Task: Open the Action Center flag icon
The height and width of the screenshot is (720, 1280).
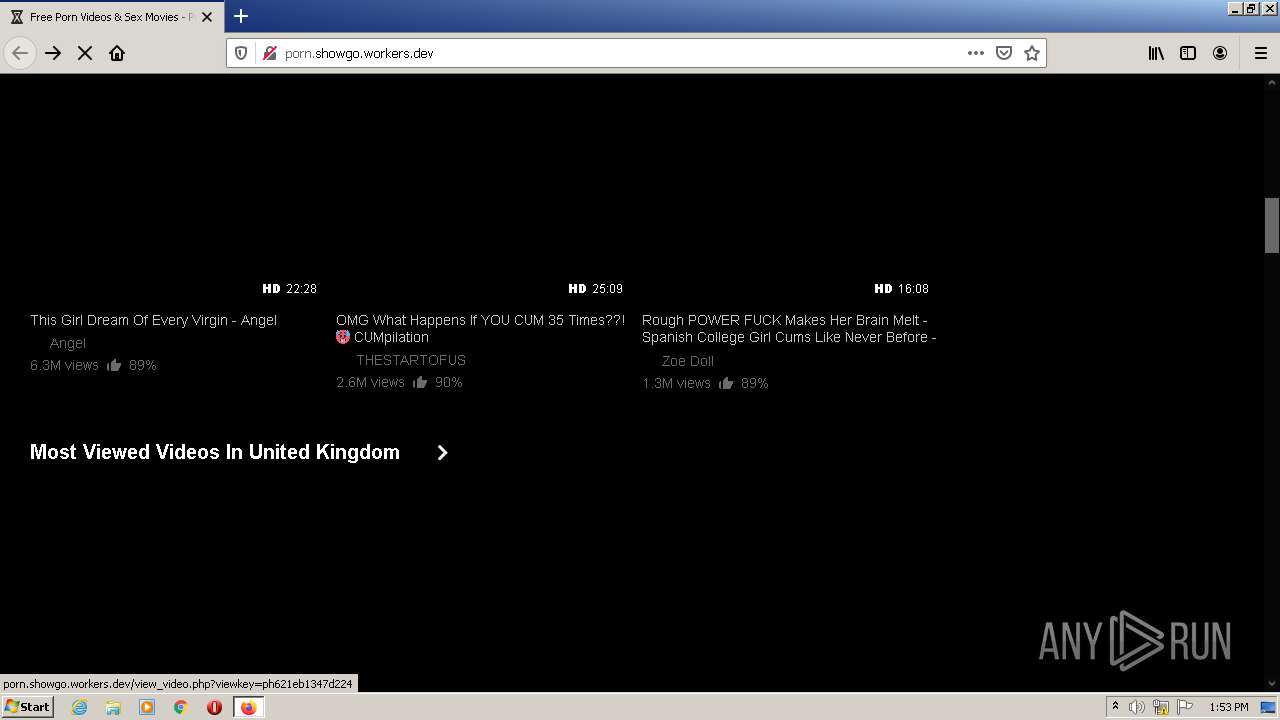Action: [1185, 707]
